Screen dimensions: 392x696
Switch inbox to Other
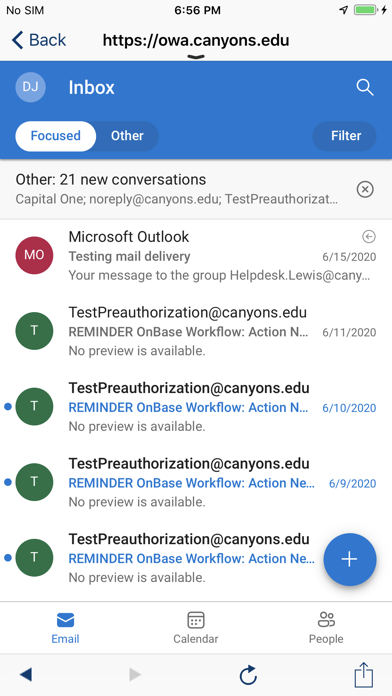pyautogui.click(x=127, y=136)
